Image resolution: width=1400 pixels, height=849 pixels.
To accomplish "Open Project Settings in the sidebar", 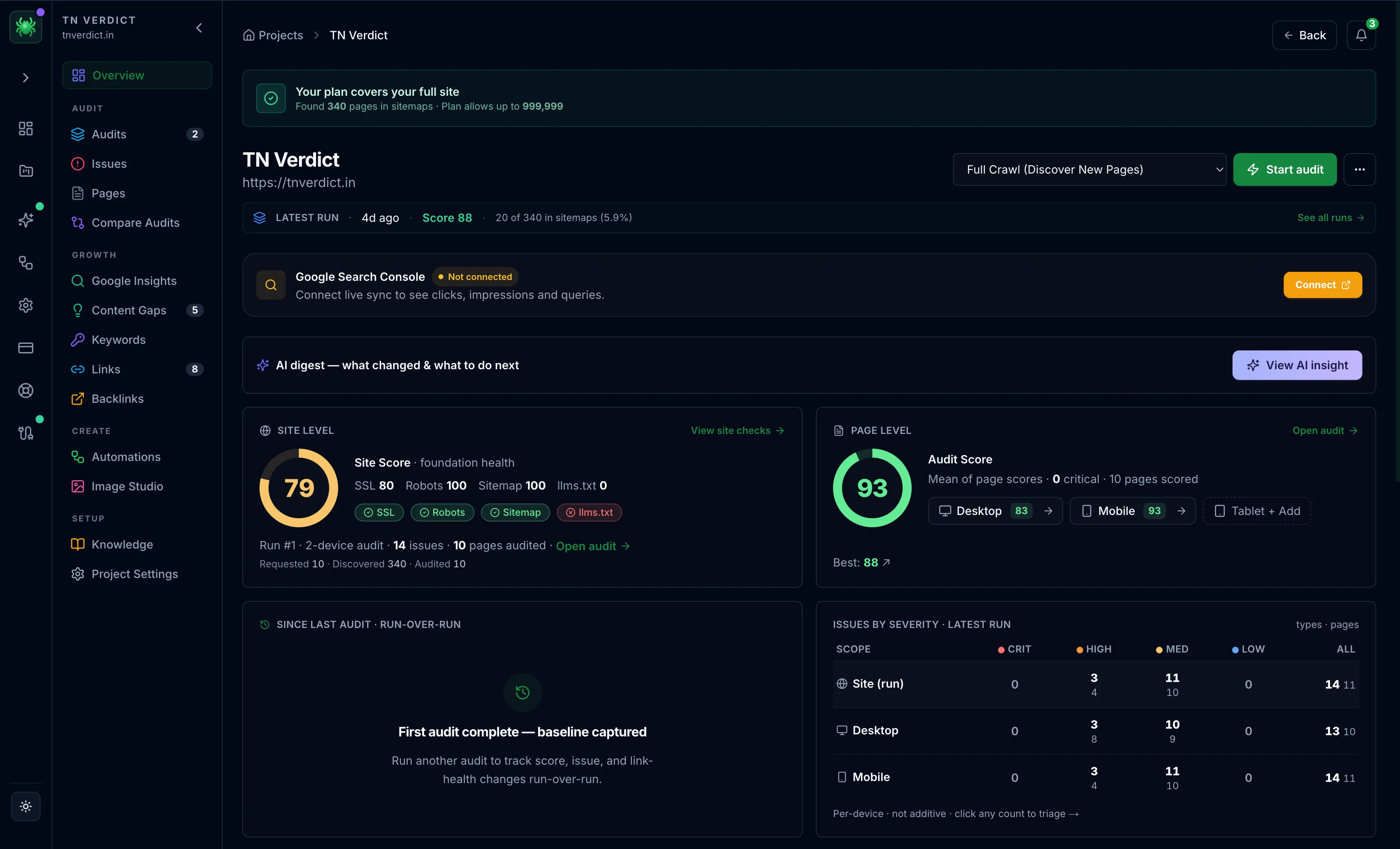I will point(137,574).
